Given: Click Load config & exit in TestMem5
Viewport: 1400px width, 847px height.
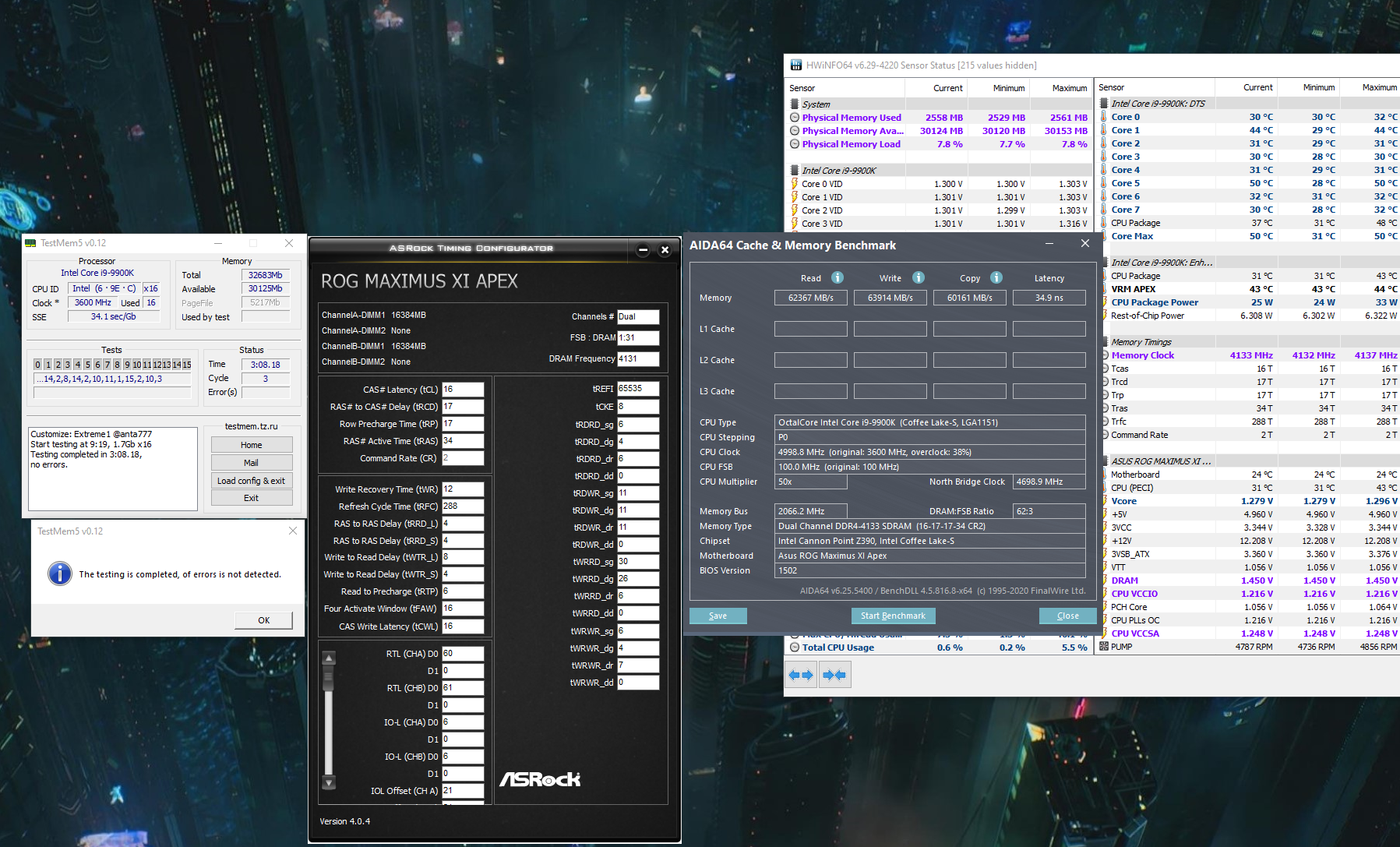Looking at the screenshot, I should click(251, 481).
